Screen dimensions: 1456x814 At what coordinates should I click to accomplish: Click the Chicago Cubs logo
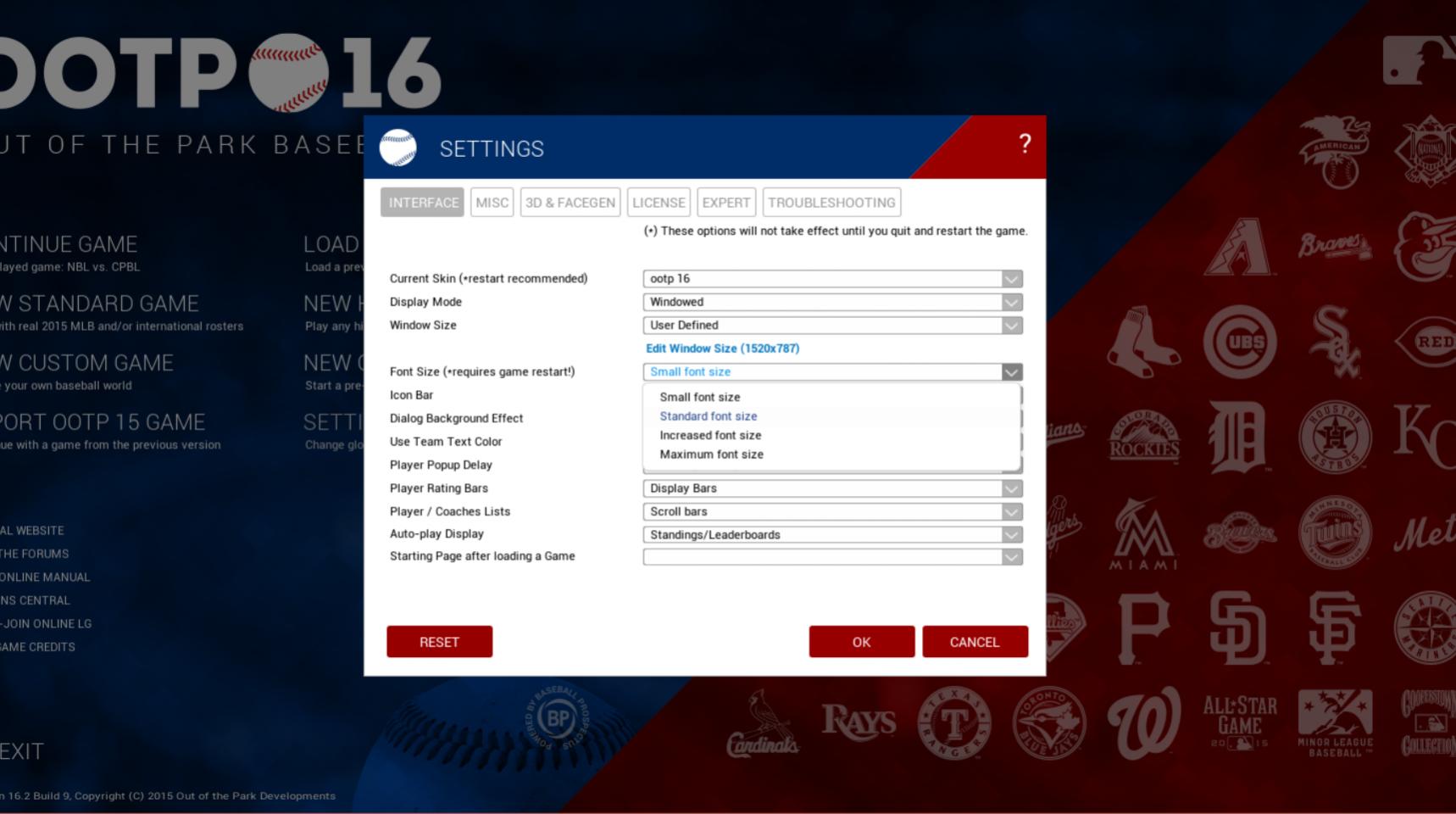pyautogui.click(x=1240, y=342)
